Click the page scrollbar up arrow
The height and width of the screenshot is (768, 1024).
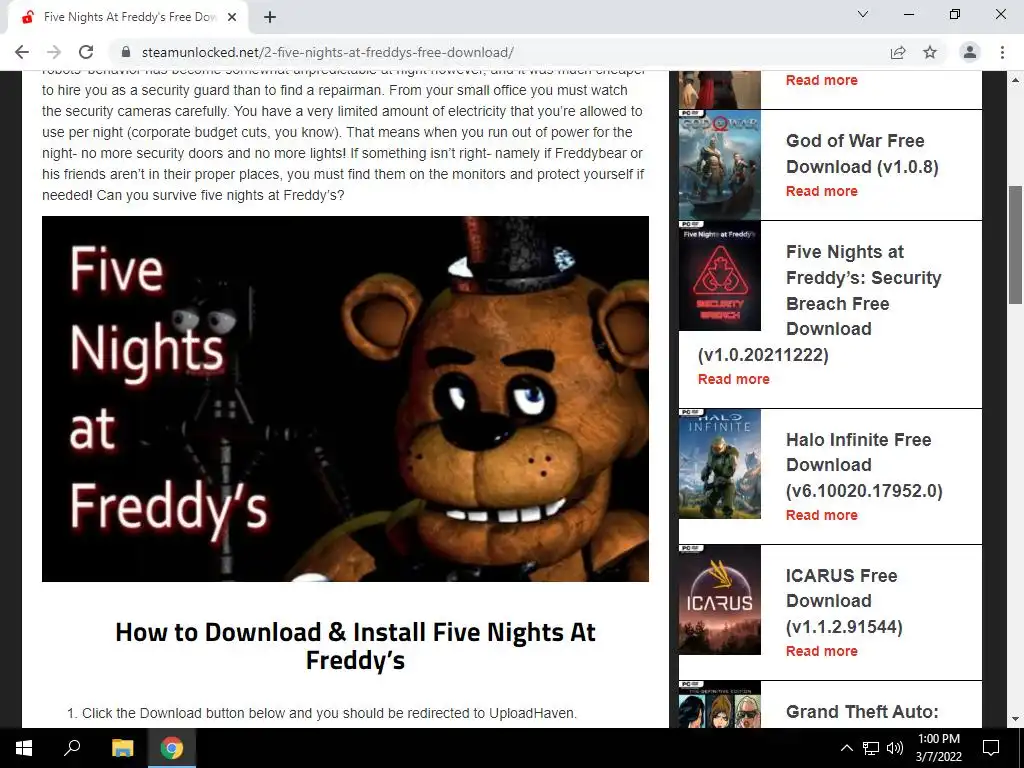[x=1016, y=80]
